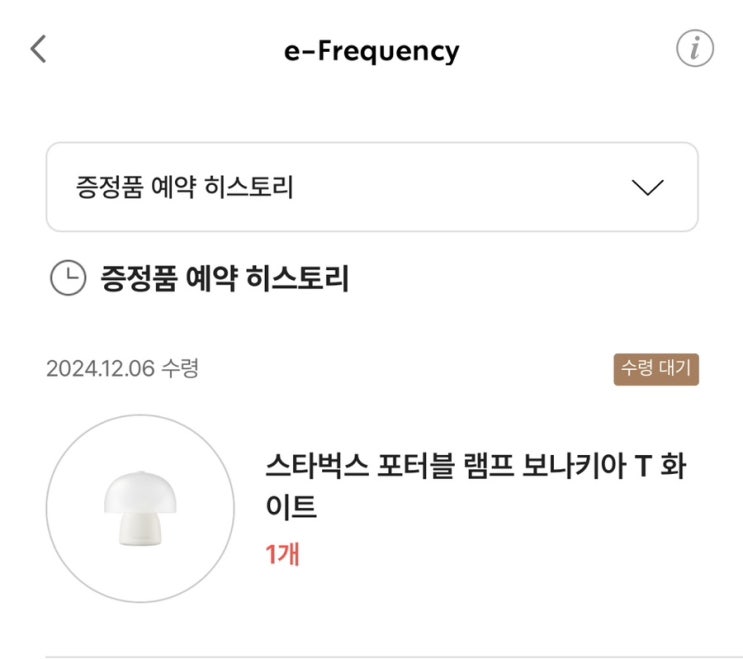743x659 pixels.
Task: Select the 2024.12.06 수령 date text
Action: point(122,369)
